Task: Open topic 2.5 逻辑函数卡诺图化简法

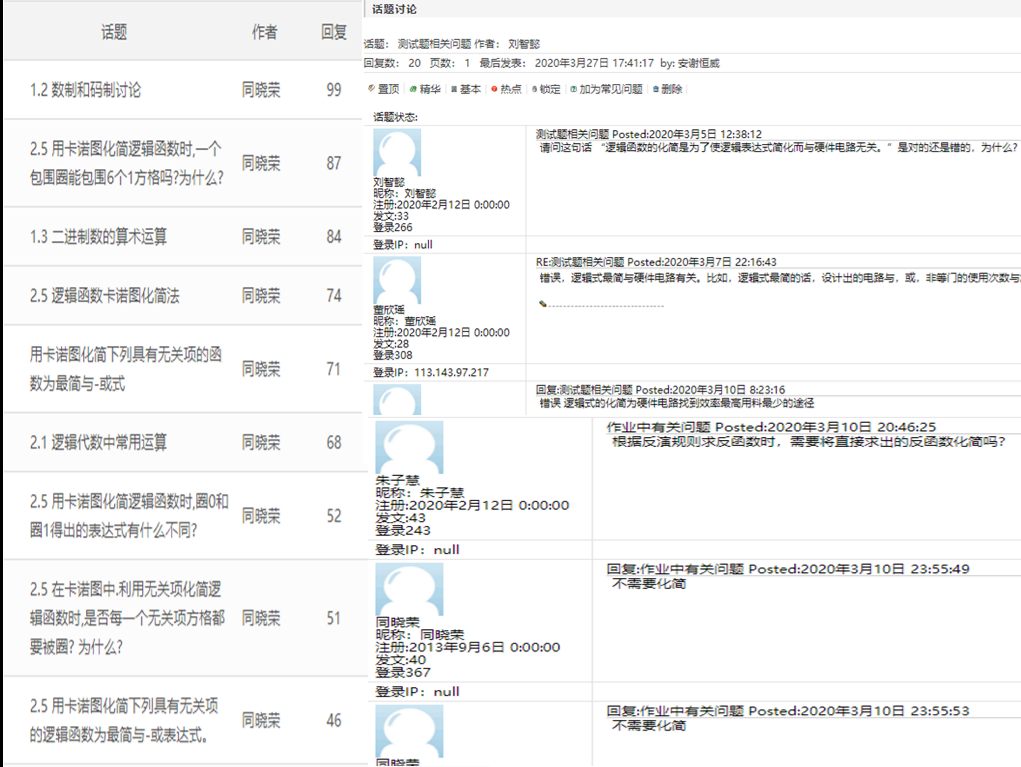Action: [x=105, y=296]
